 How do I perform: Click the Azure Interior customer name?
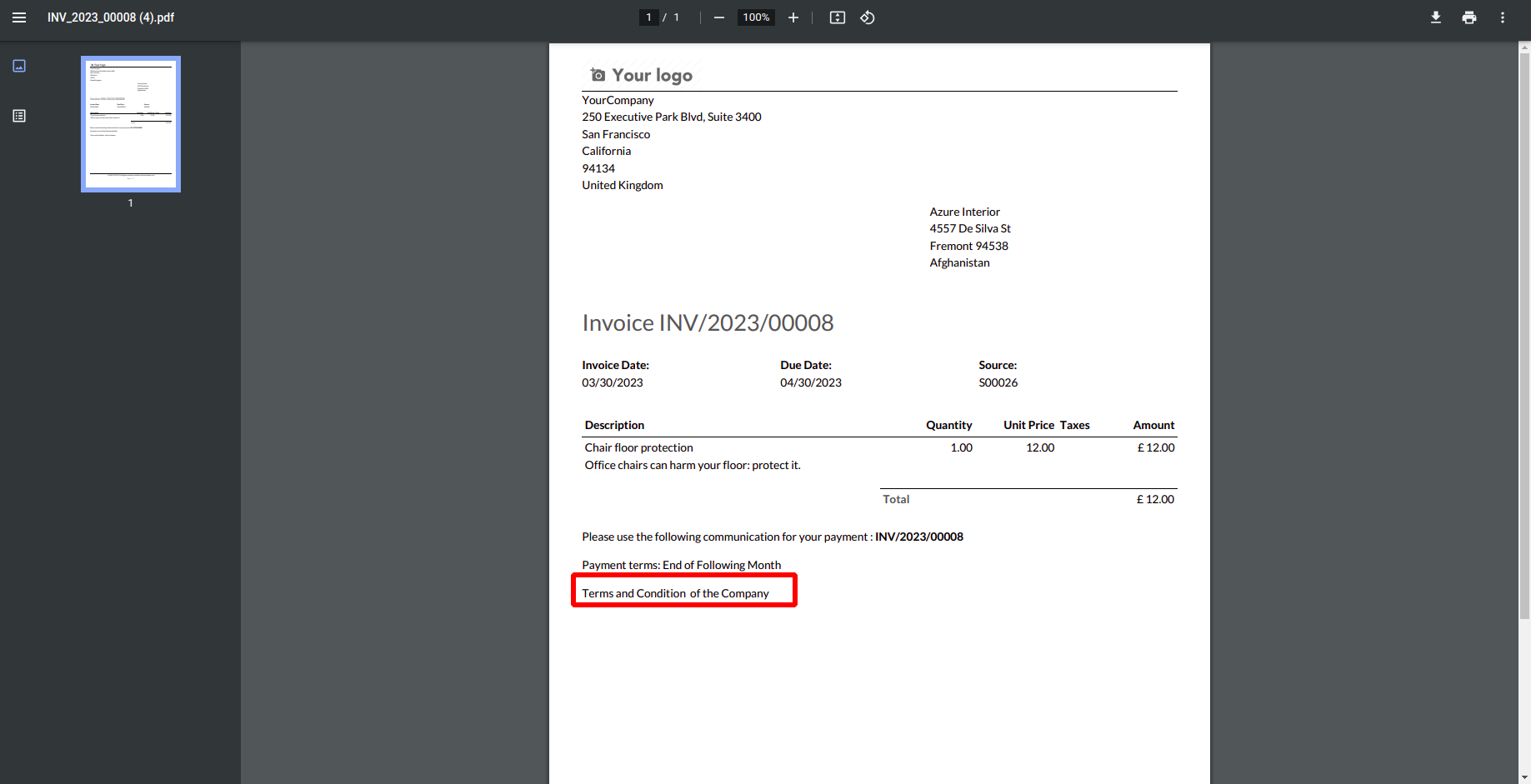coord(964,212)
